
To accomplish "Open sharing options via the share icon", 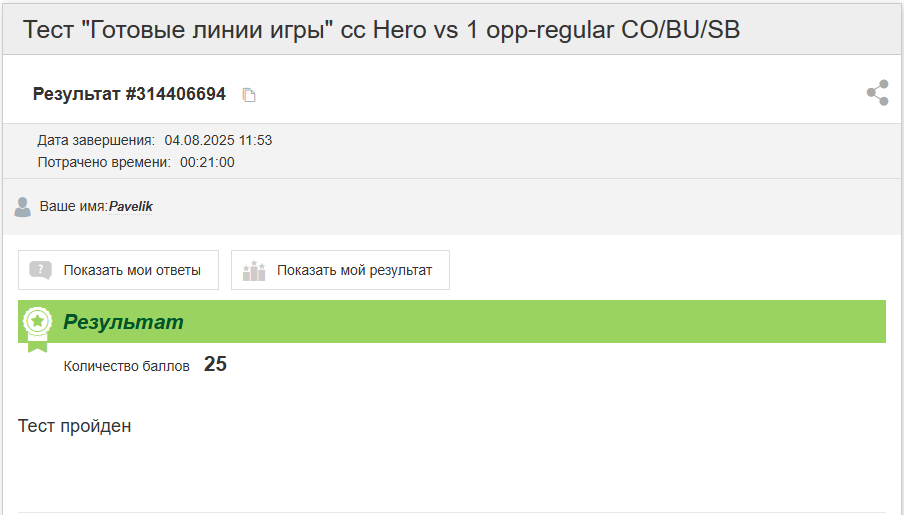I will click(x=877, y=93).
